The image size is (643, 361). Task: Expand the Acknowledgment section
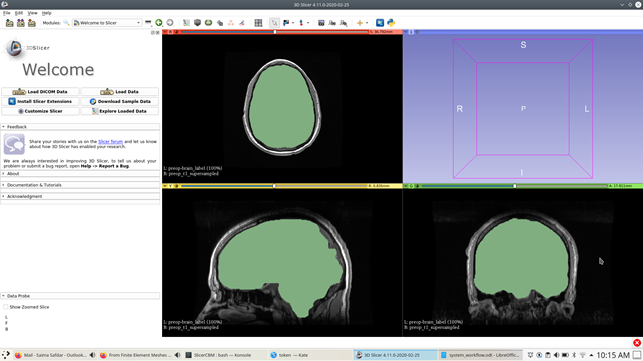[80, 196]
